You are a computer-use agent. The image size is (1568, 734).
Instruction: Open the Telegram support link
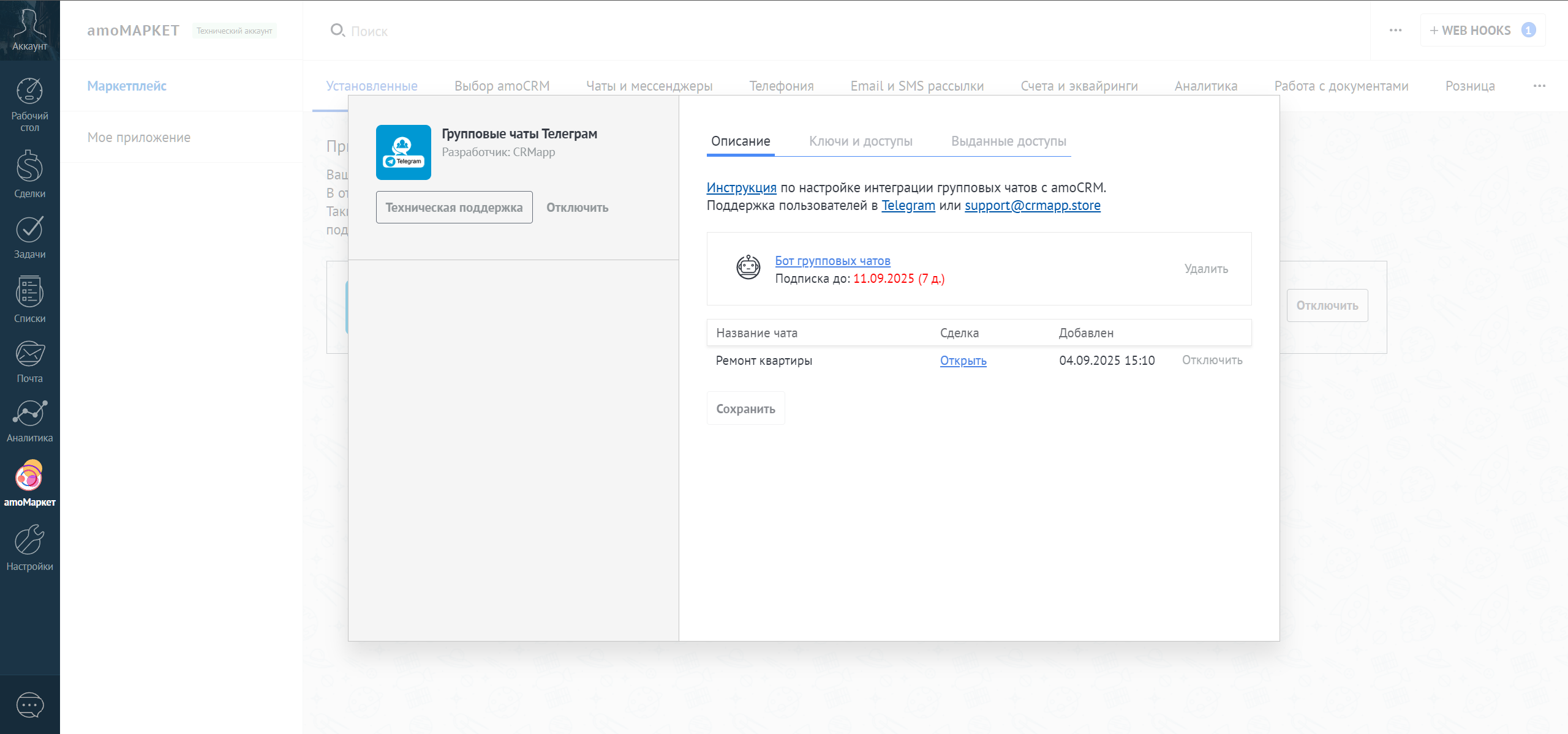(x=908, y=206)
